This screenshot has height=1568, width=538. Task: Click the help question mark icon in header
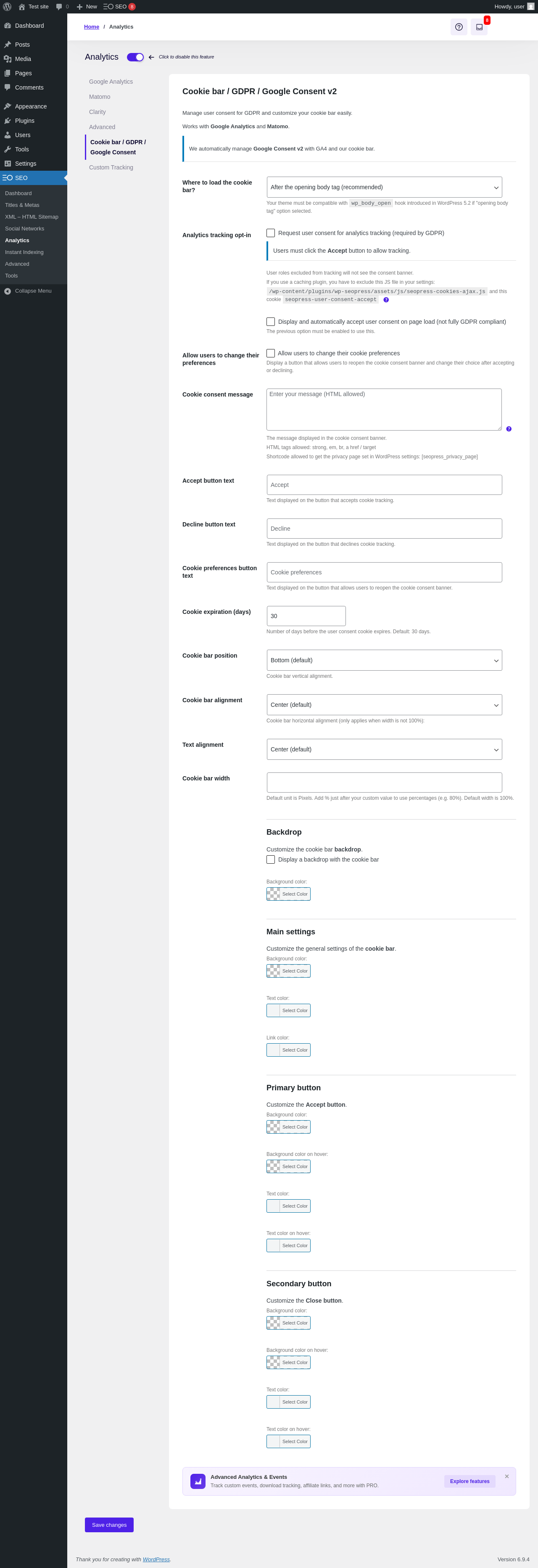pos(459,27)
